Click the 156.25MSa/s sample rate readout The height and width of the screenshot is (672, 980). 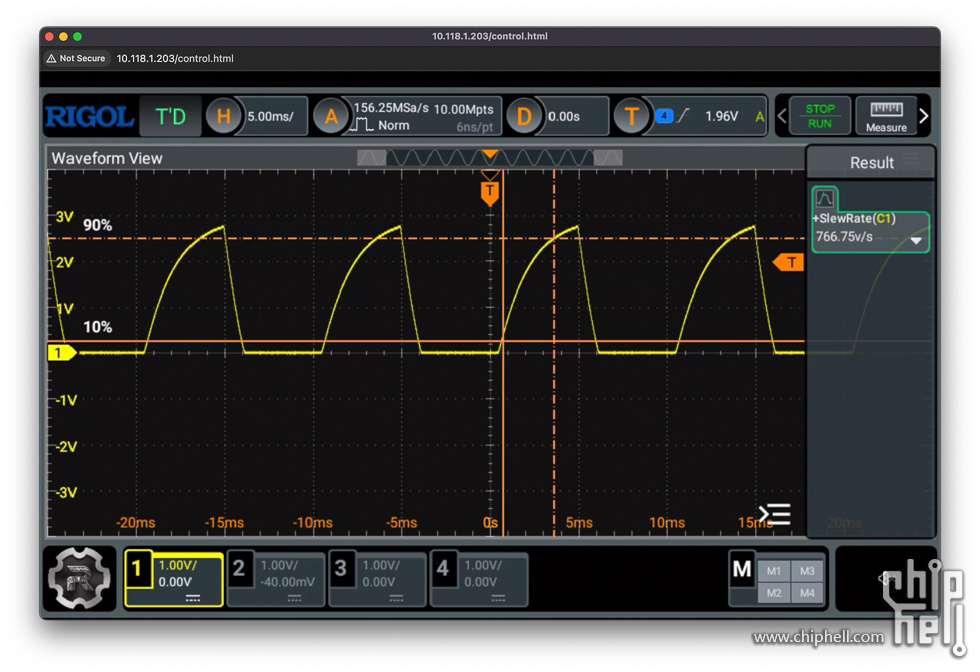(x=391, y=108)
